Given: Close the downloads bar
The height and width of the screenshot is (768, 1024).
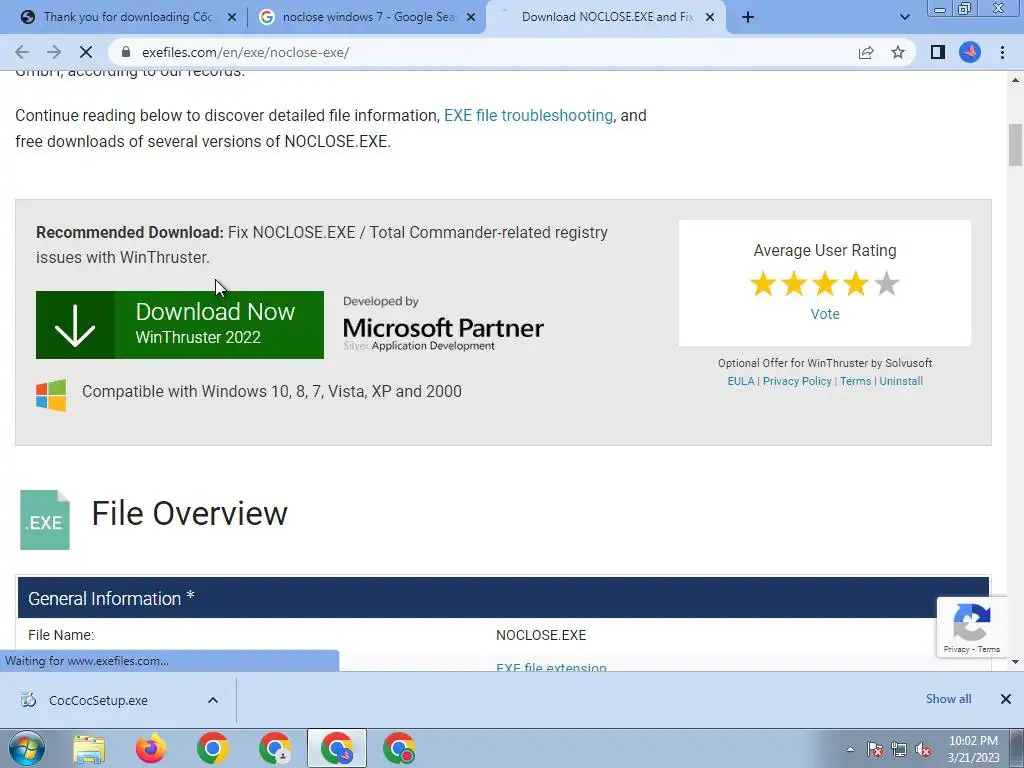Looking at the screenshot, I should 1006,699.
